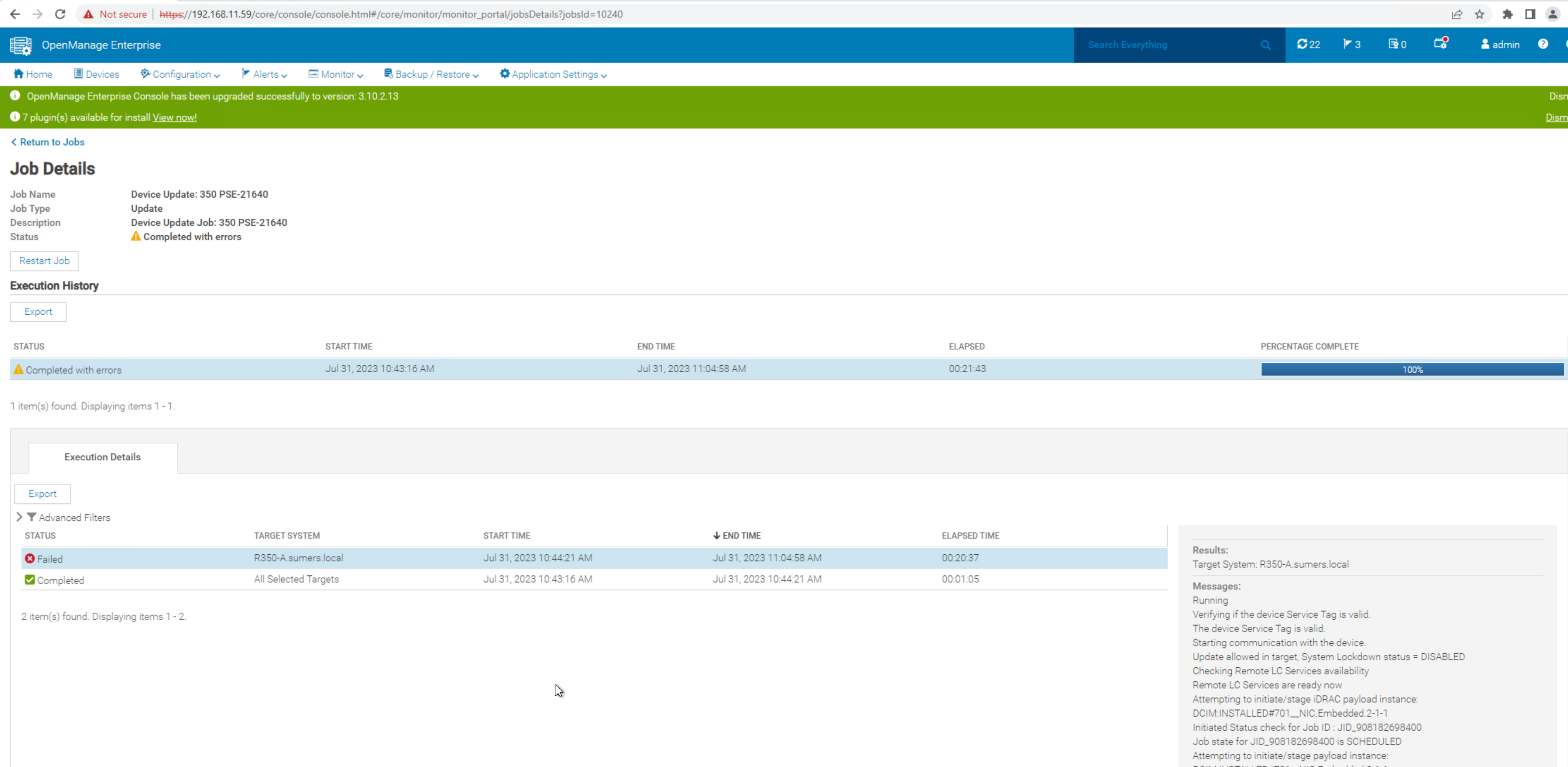The height and width of the screenshot is (767, 1568).
Task: Export the Execution Details list
Action: click(x=43, y=494)
